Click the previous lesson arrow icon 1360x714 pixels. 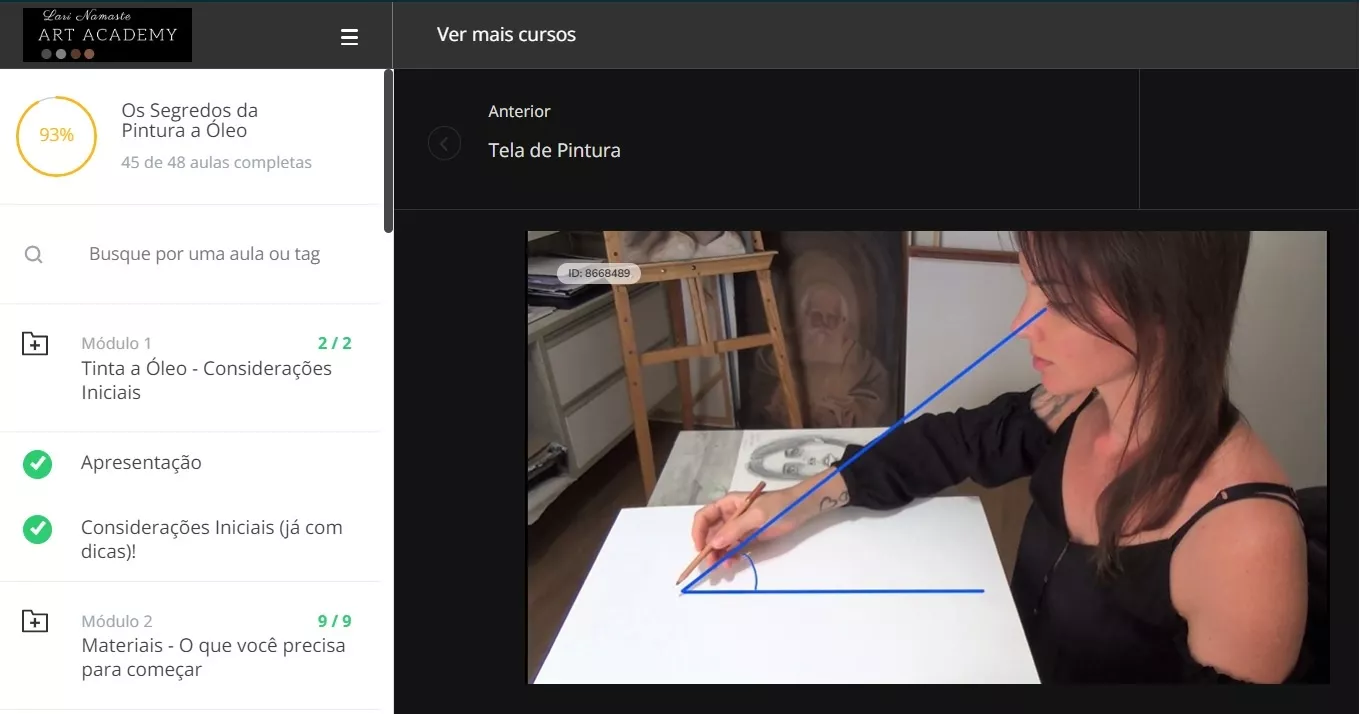point(444,143)
